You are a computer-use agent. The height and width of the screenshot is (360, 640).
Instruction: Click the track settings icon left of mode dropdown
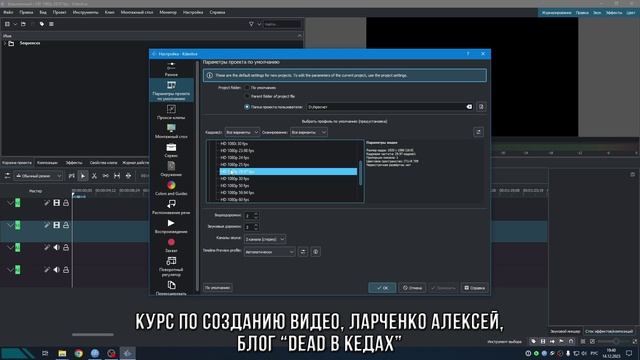[x=7, y=176]
